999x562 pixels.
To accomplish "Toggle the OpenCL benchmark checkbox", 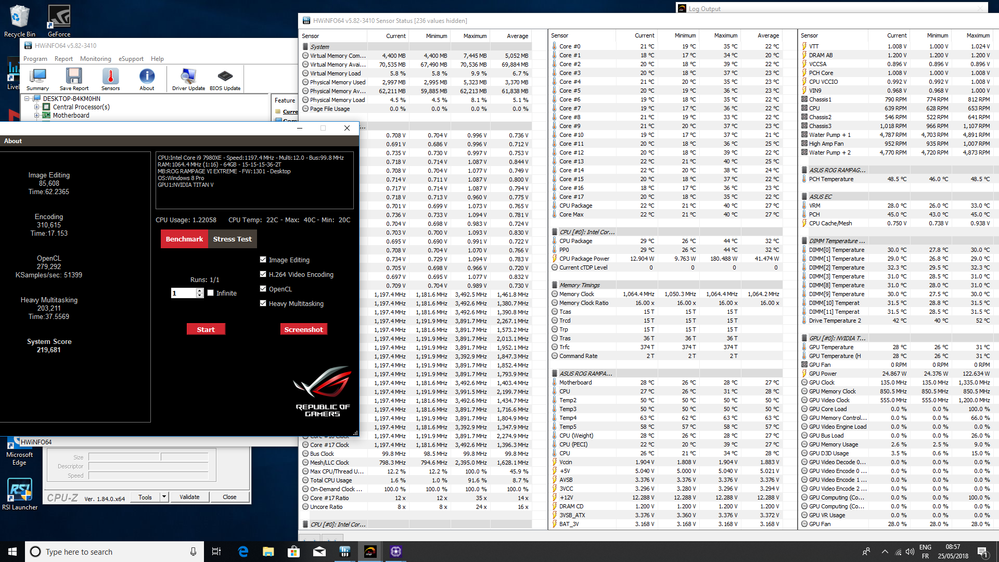I will point(263,289).
